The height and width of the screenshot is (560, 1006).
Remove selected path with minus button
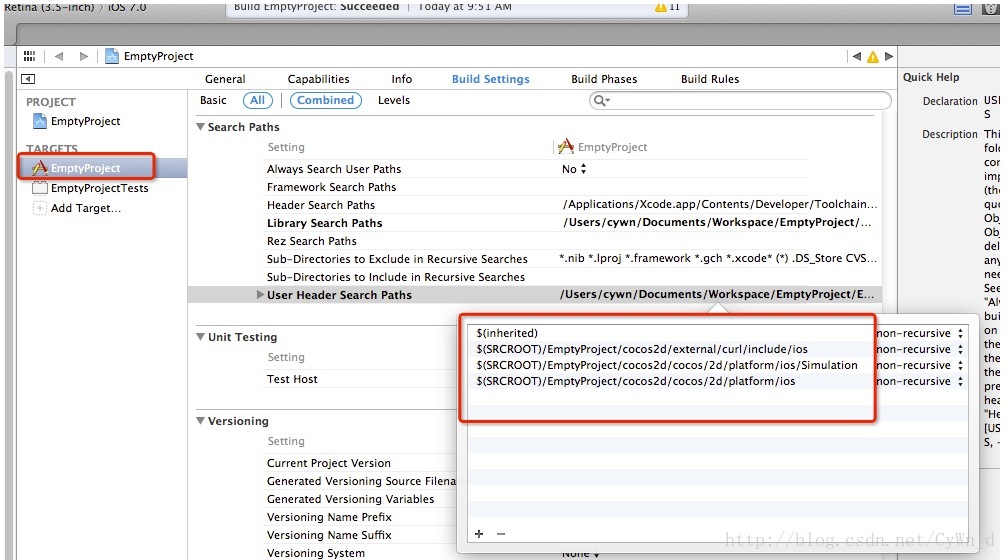[501, 534]
